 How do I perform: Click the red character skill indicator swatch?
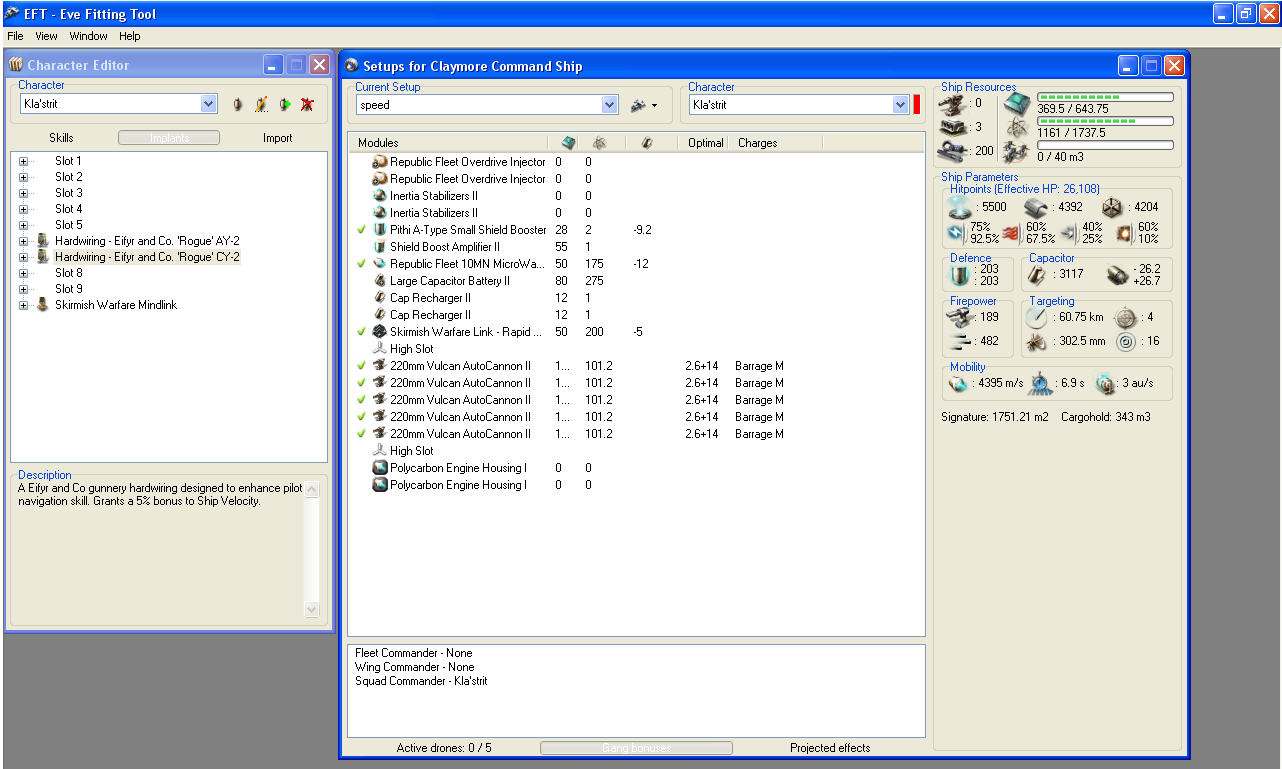point(917,105)
